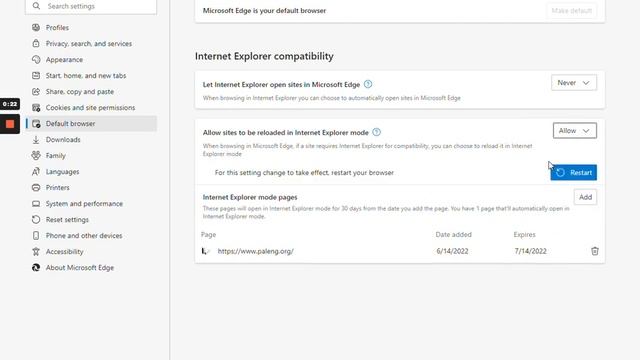Viewport: 640px width, 360px height.
Task: Click the Internet Explorer compatibility heading
Action: coord(264,56)
